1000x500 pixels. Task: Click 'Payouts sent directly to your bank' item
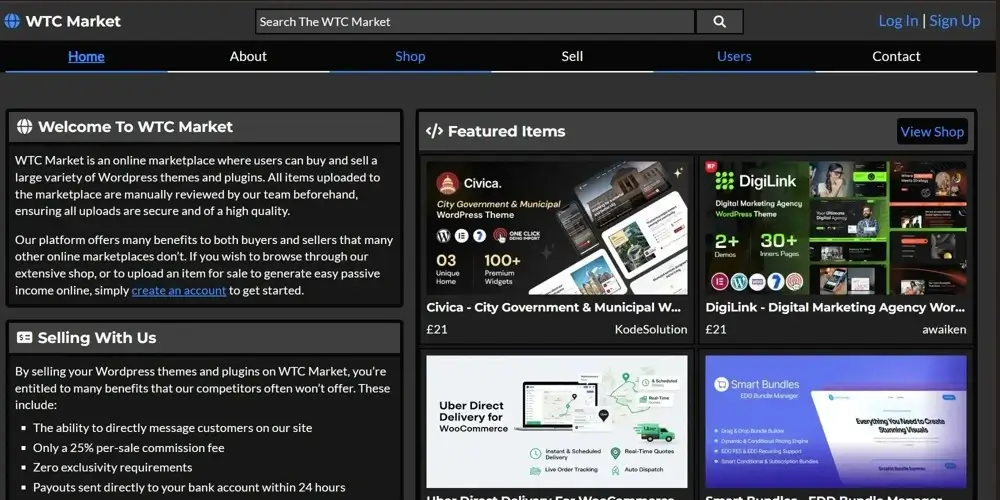(x=189, y=488)
